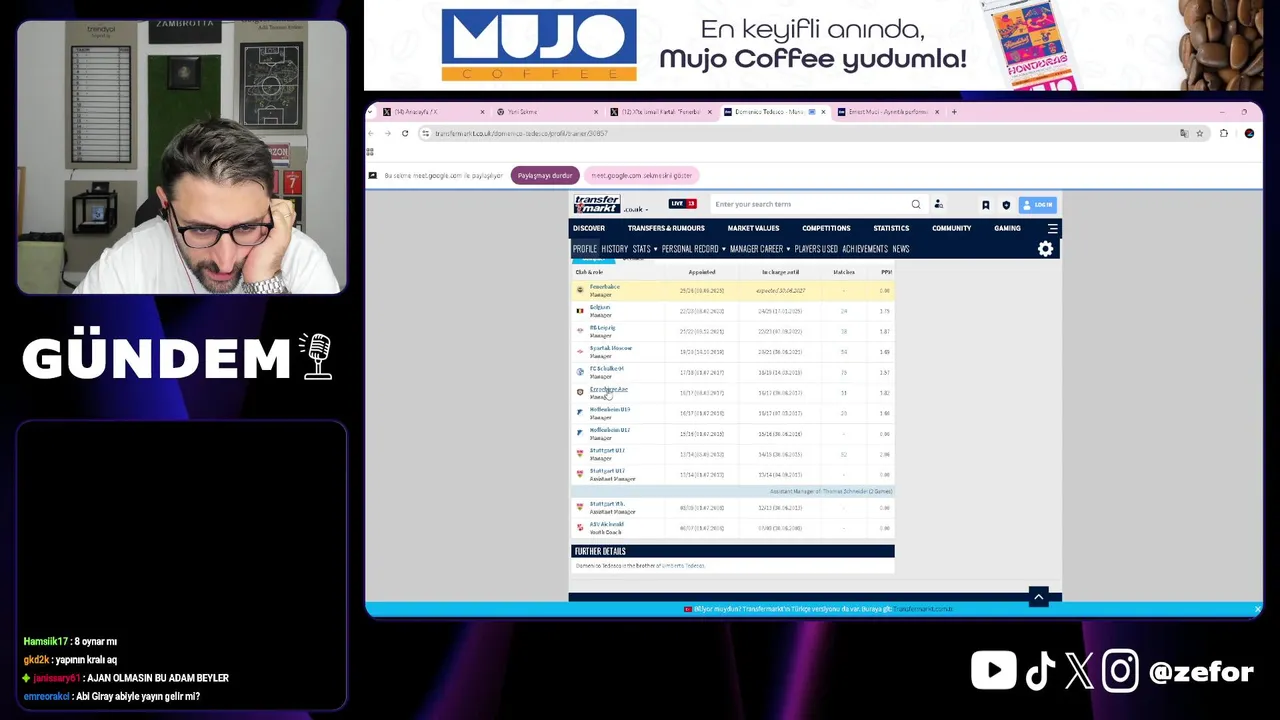Open YouTube logo in the overlay
The image size is (1280, 720).
(993, 671)
